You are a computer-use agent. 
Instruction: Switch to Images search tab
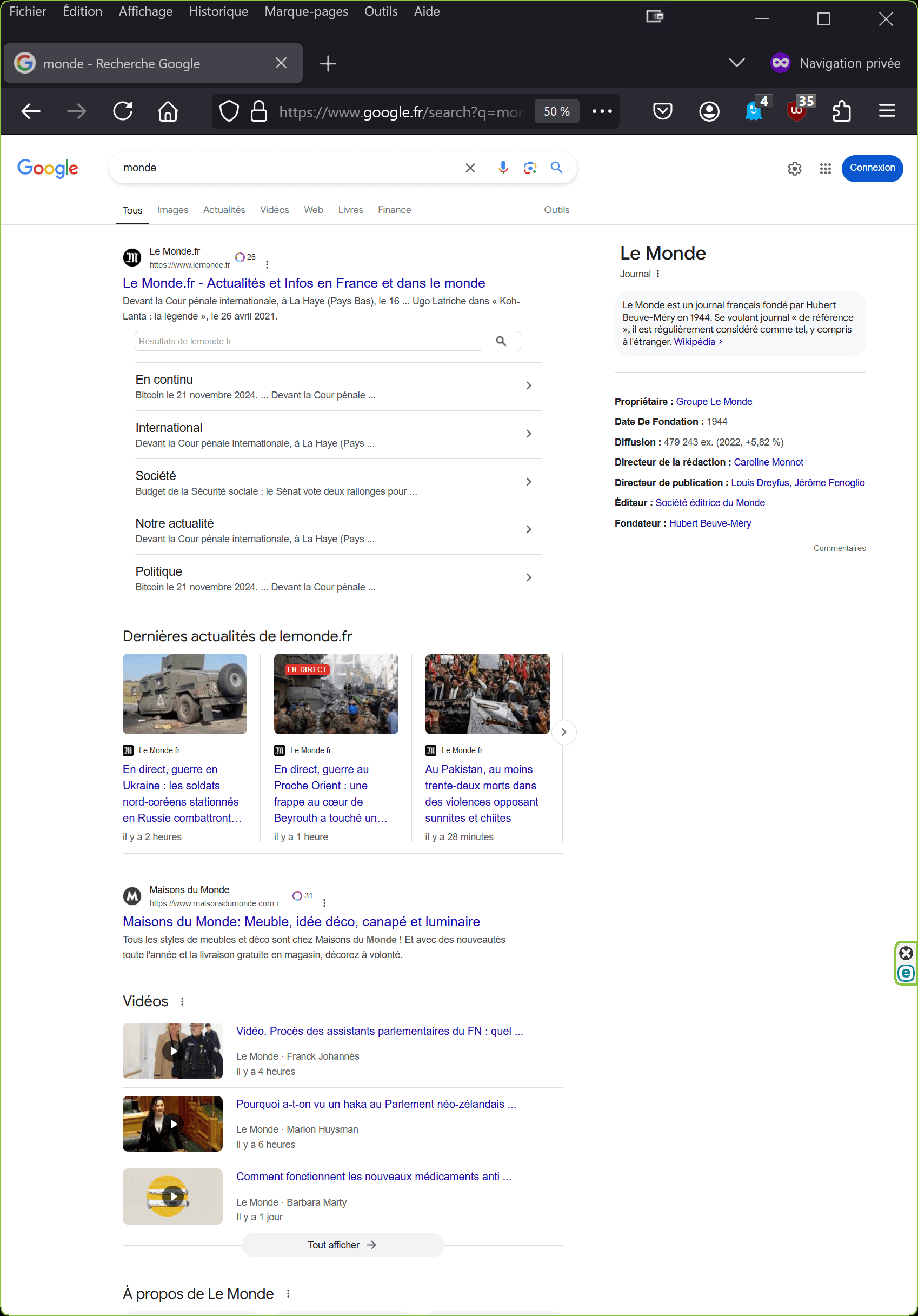(x=172, y=210)
